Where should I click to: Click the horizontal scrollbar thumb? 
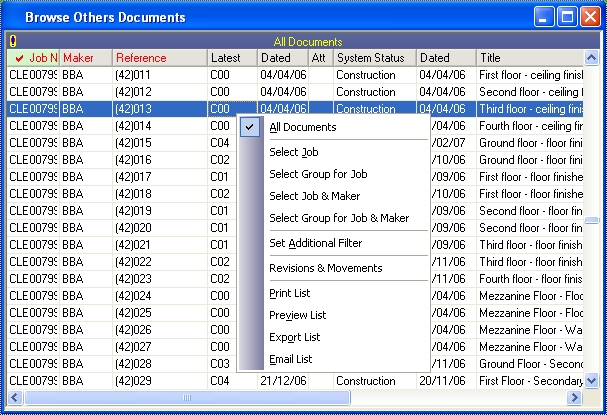(187, 398)
